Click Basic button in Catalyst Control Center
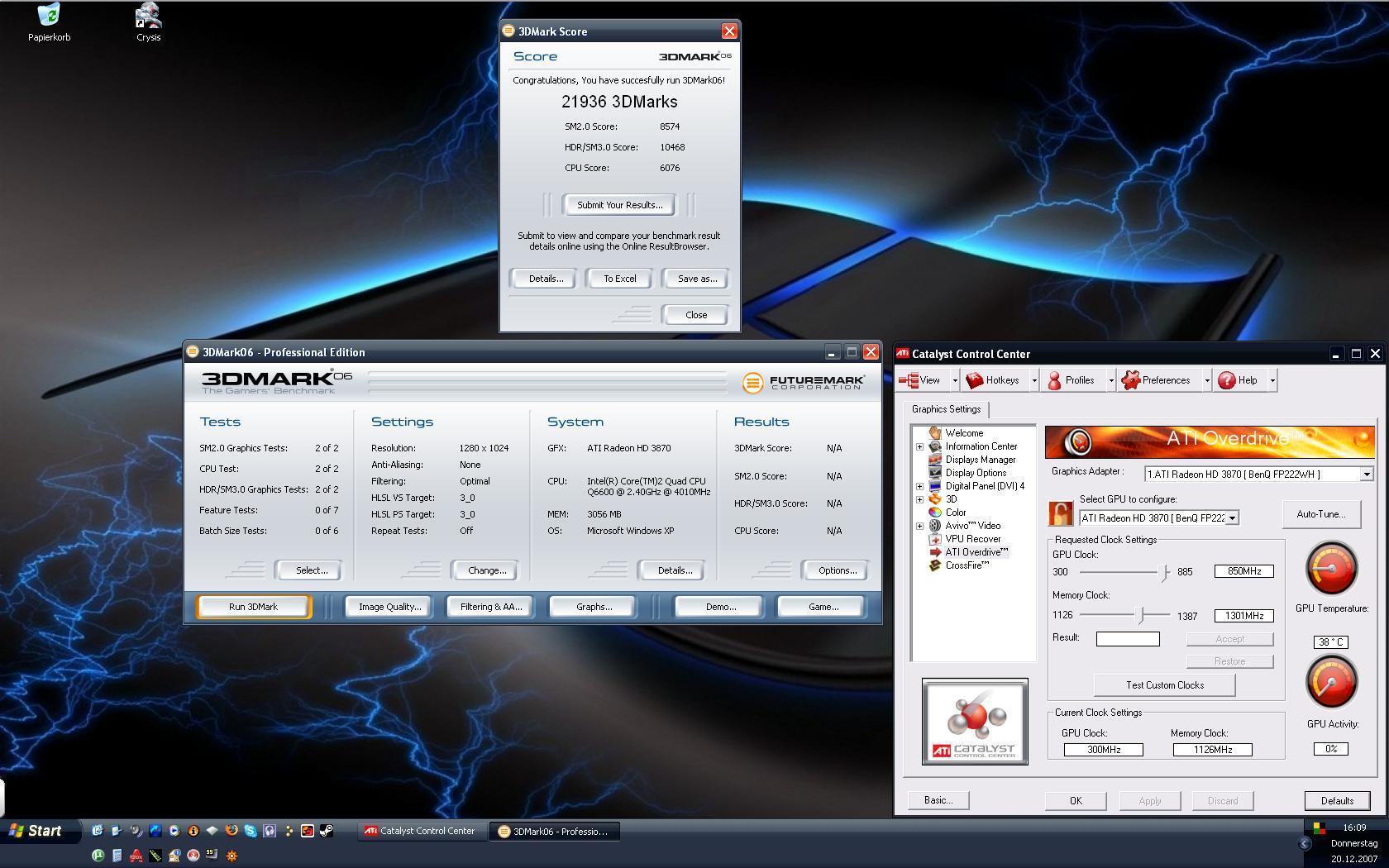Viewport: 1389px width, 868px height. click(938, 800)
